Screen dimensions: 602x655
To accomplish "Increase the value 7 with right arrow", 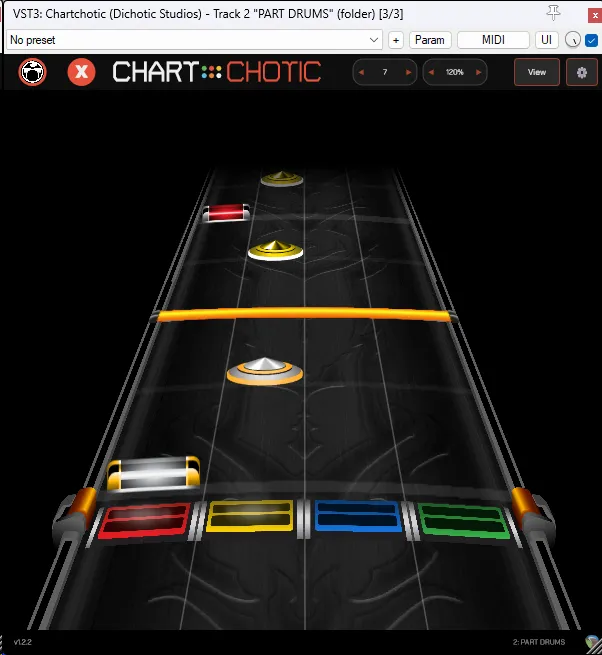I will 408,72.
